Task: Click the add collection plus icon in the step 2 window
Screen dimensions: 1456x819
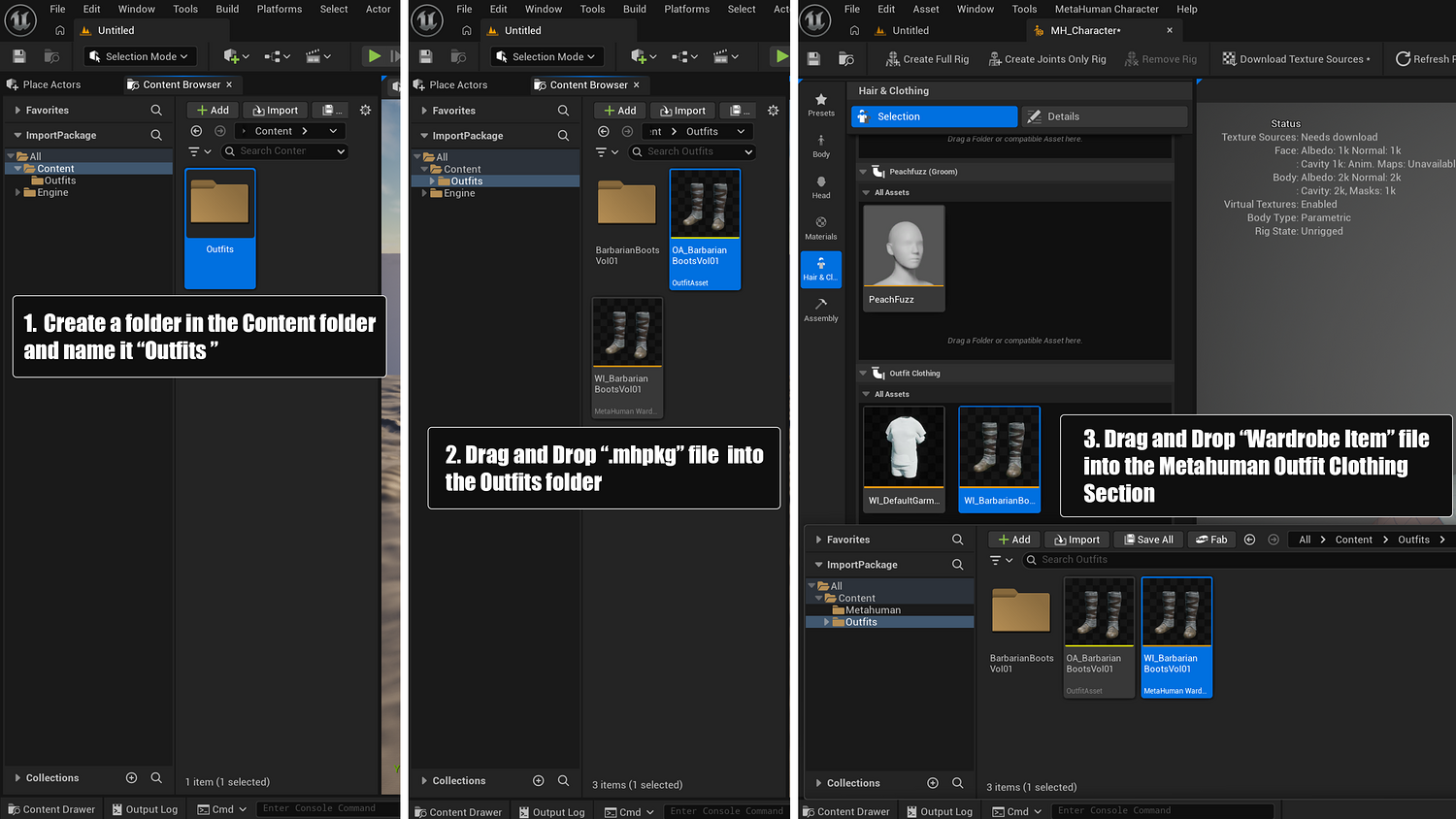Action: [539, 781]
